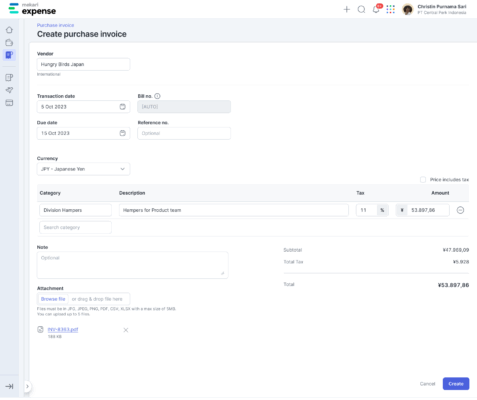Open the card icon in sidebar
Image resolution: width=477 pixels, height=400 pixels.
[x=9, y=103]
